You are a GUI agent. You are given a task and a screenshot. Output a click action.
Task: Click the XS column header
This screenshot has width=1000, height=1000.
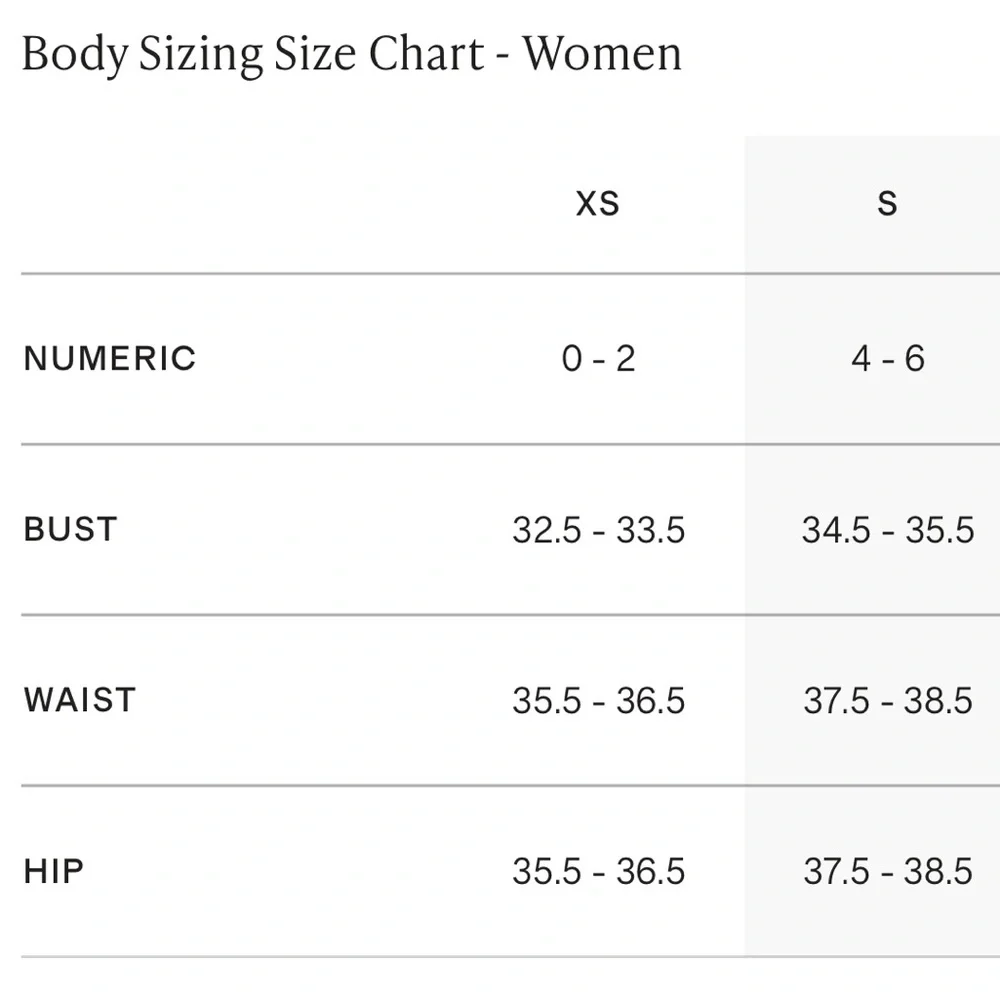pyautogui.click(x=598, y=204)
